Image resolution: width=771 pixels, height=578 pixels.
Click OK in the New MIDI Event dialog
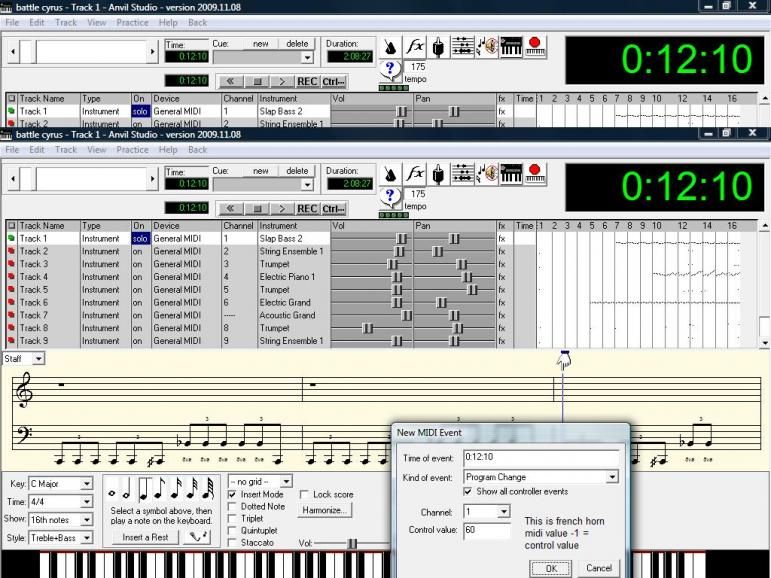[x=551, y=568]
